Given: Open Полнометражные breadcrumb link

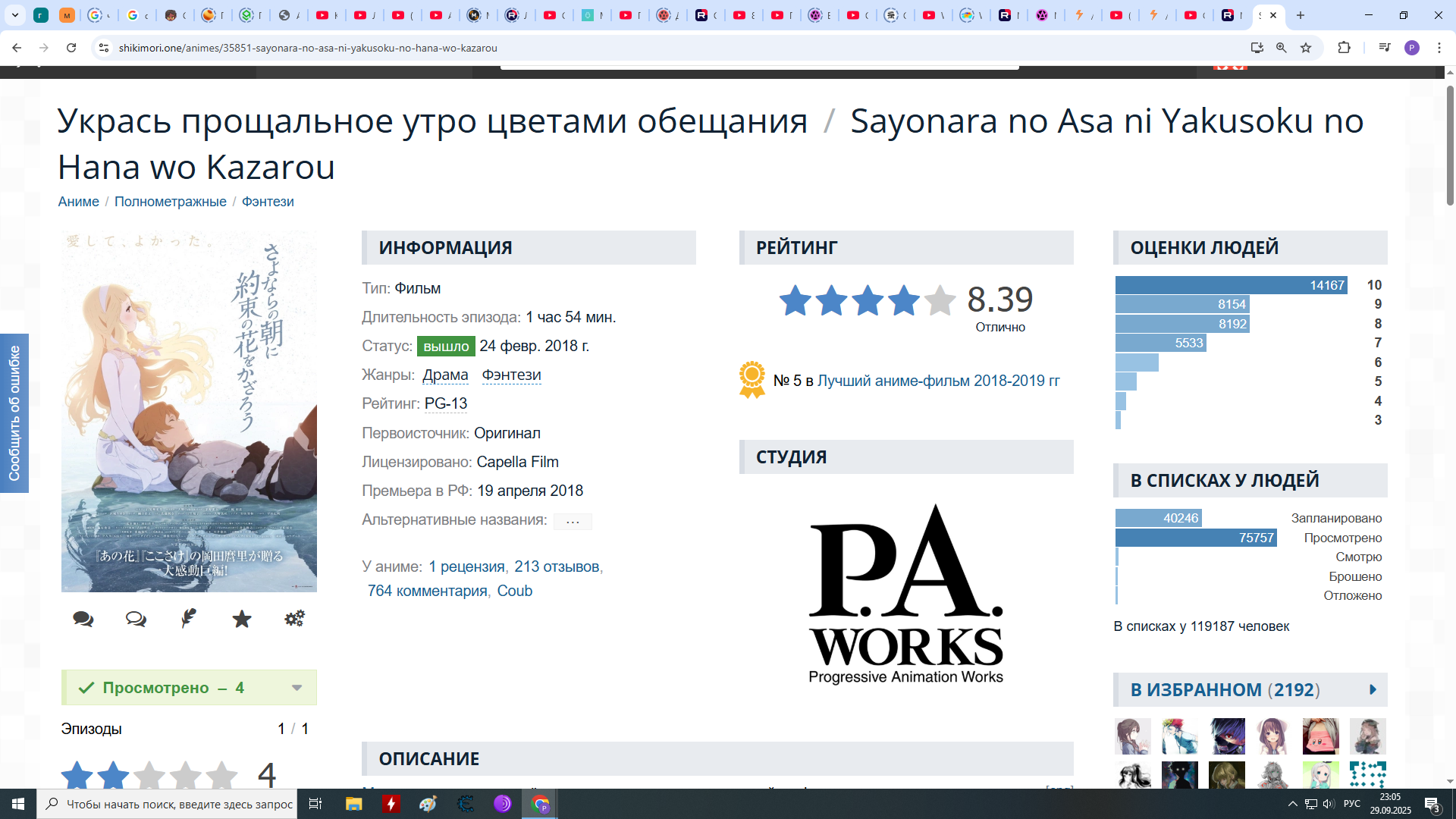Looking at the screenshot, I should click(170, 202).
